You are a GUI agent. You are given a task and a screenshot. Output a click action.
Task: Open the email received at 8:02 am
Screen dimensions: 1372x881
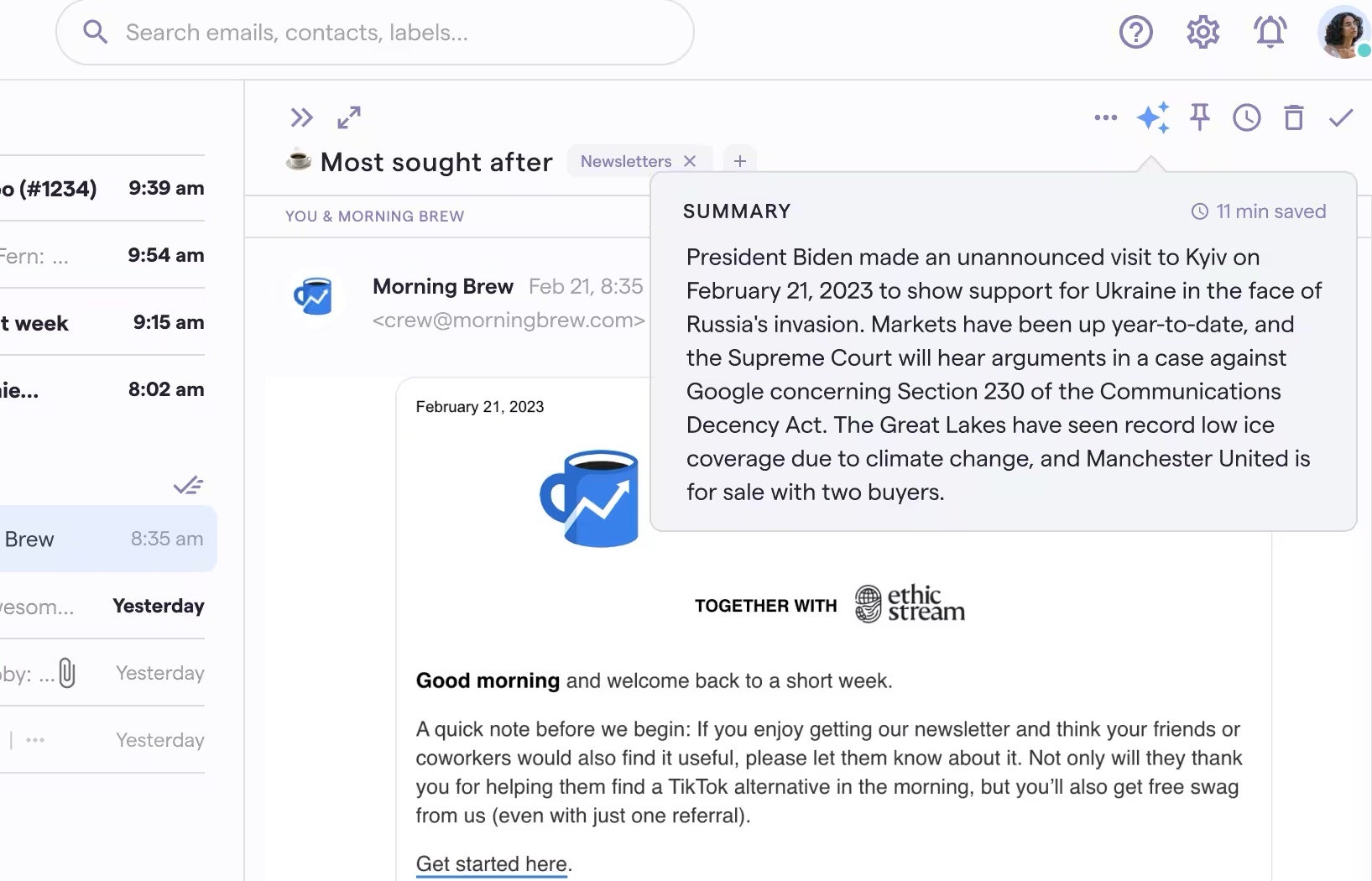click(x=102, y=389)
